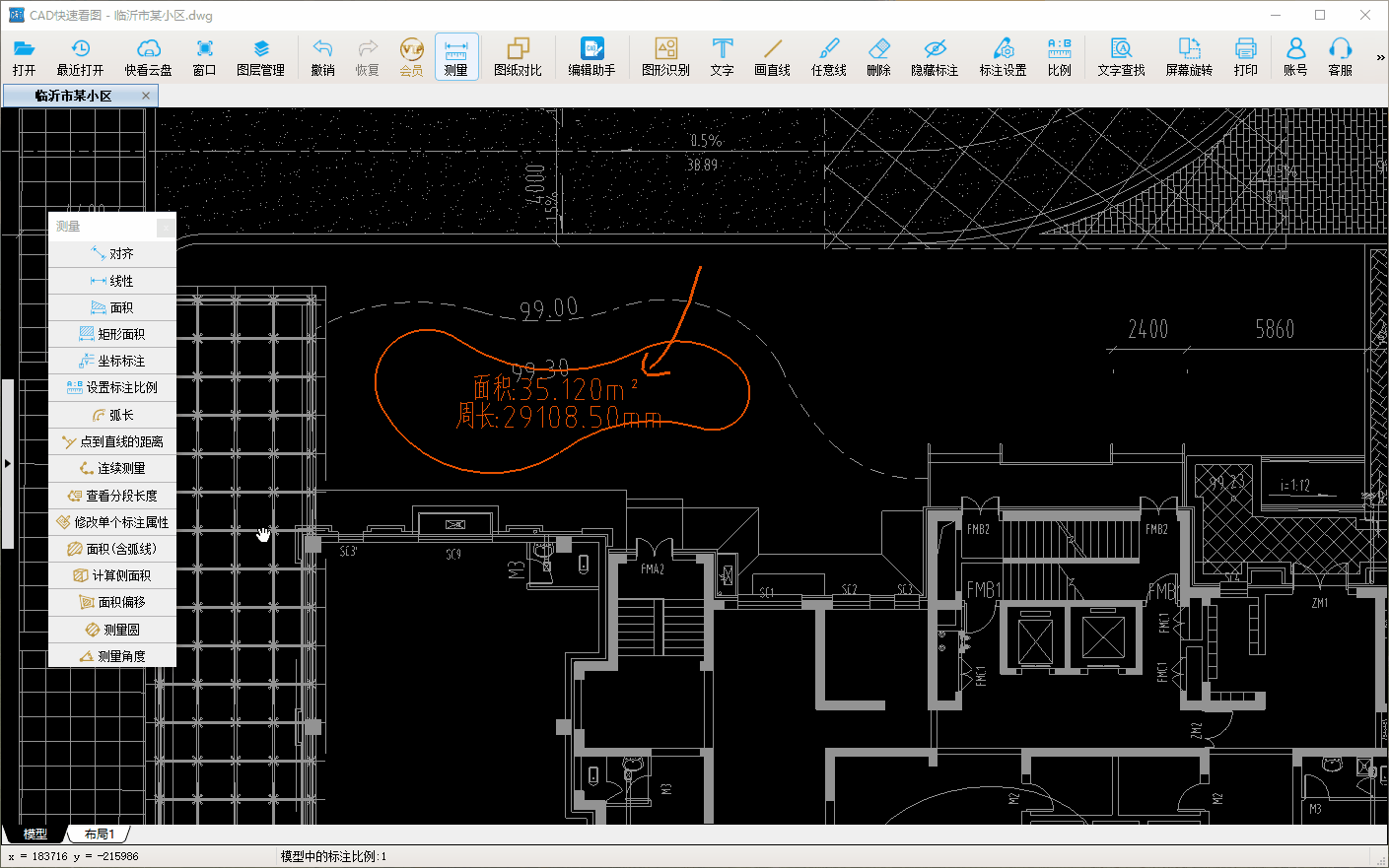Open 图层管理 layer manager
This screenshot has width=1389, height=868.
[260, 49]
